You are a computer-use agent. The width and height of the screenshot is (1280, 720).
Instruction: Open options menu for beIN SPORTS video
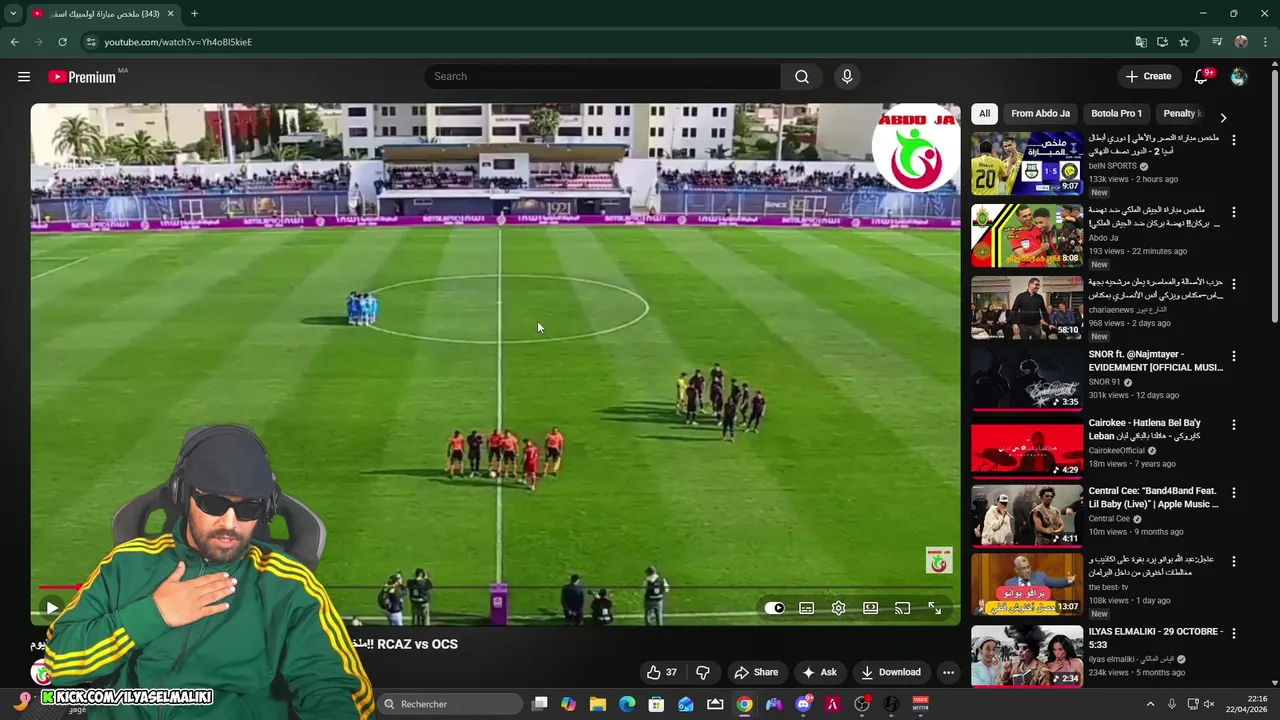point(1233,140)
